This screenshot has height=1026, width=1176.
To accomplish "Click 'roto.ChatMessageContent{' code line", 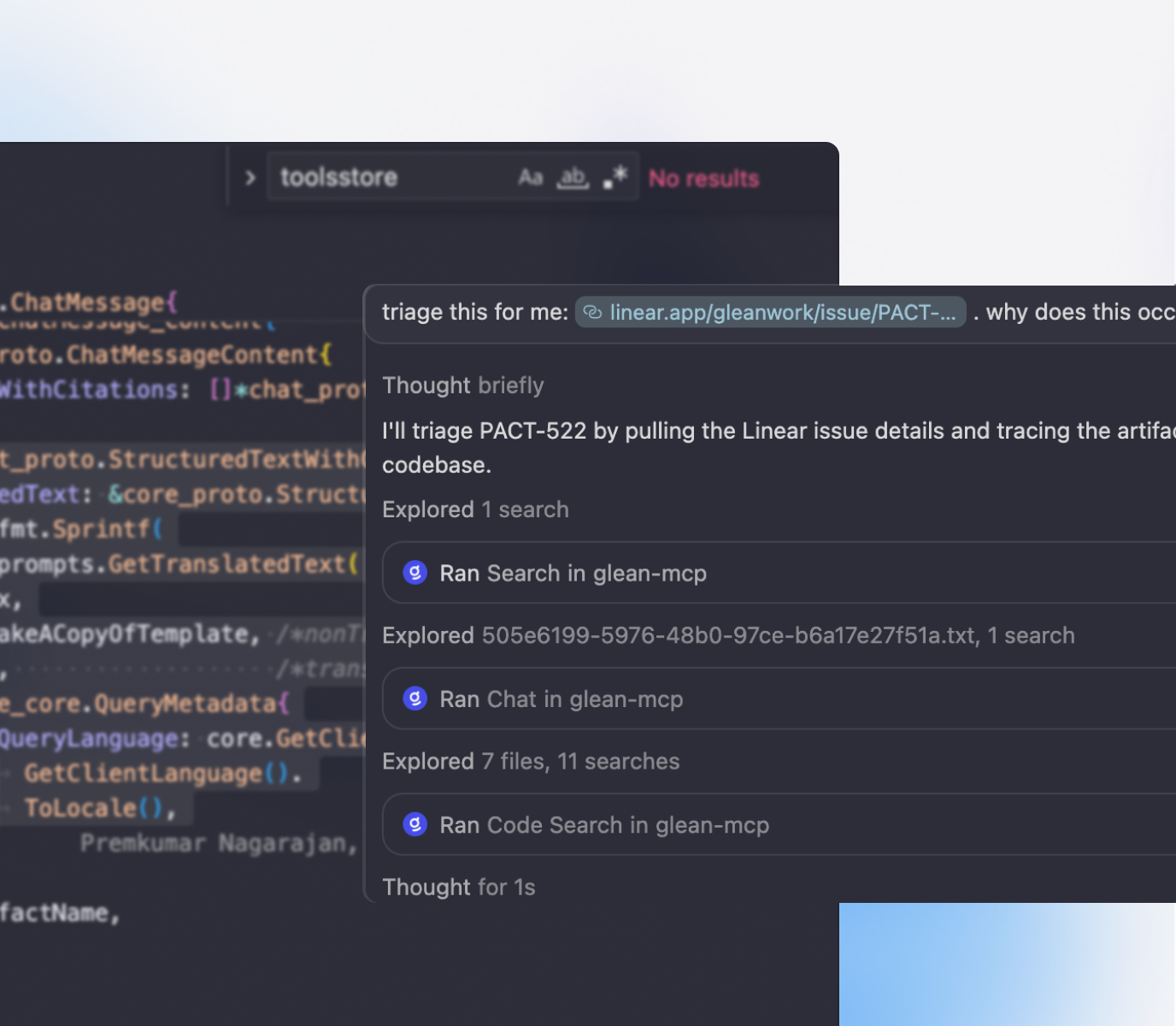I will pyautogui.click(x=166, y=355).
